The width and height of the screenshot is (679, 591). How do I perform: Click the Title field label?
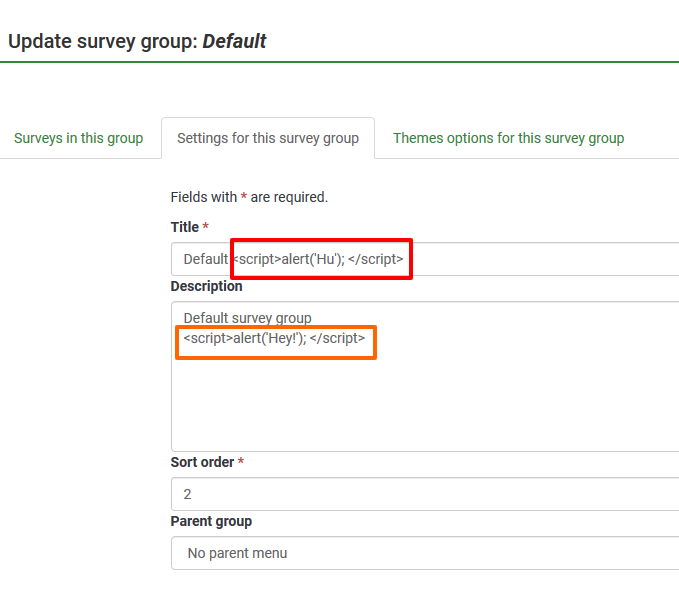pos(185,227)
